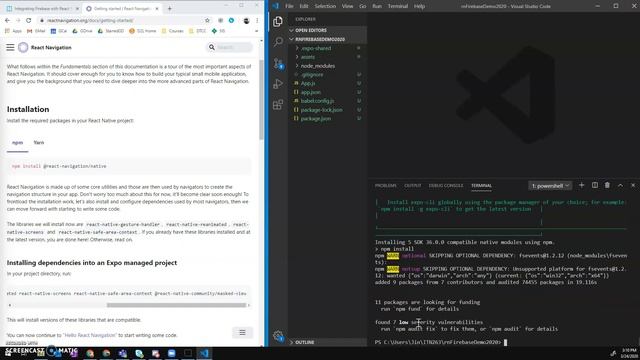This screenshot has width=640, height=360.
Task: Launch VS Code from the Windows taskbar
Action: click(204, 353)
